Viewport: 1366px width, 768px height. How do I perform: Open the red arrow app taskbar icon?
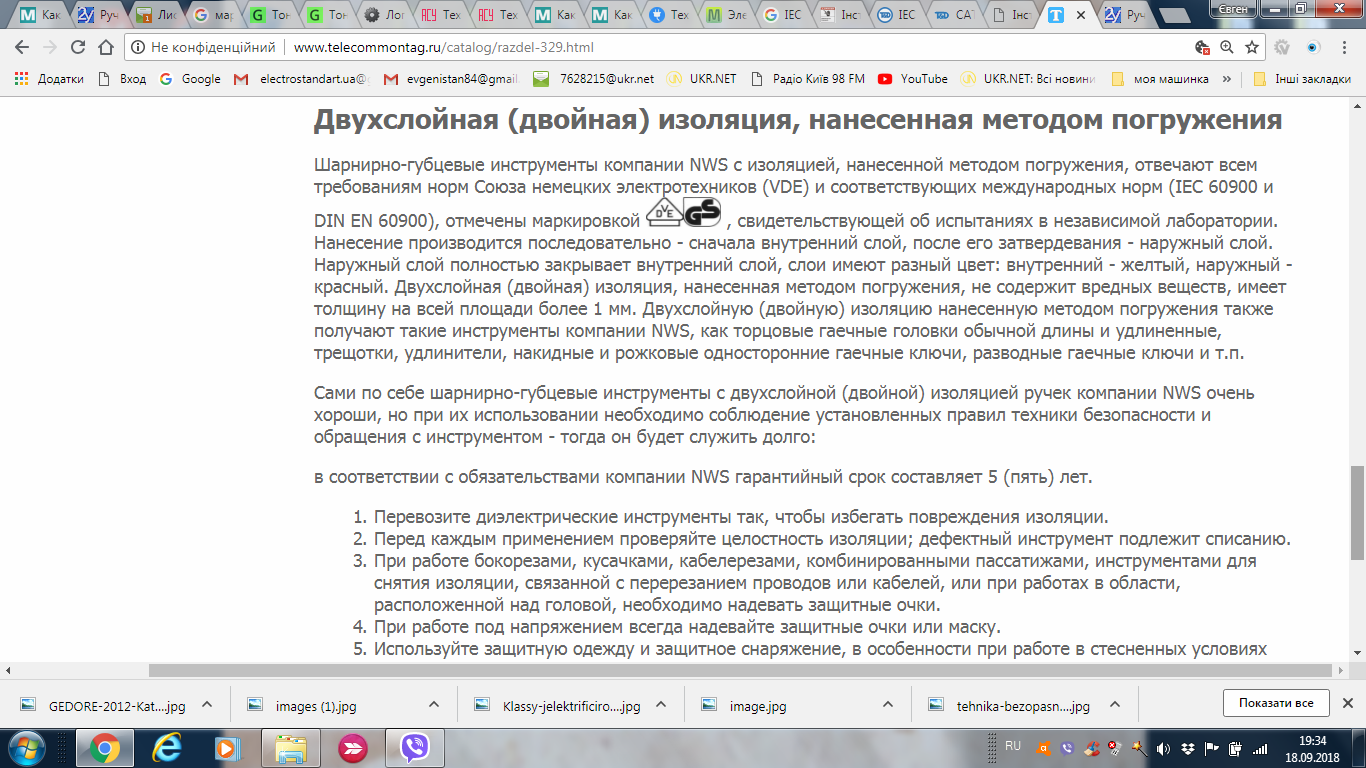(x=352, y=747)
